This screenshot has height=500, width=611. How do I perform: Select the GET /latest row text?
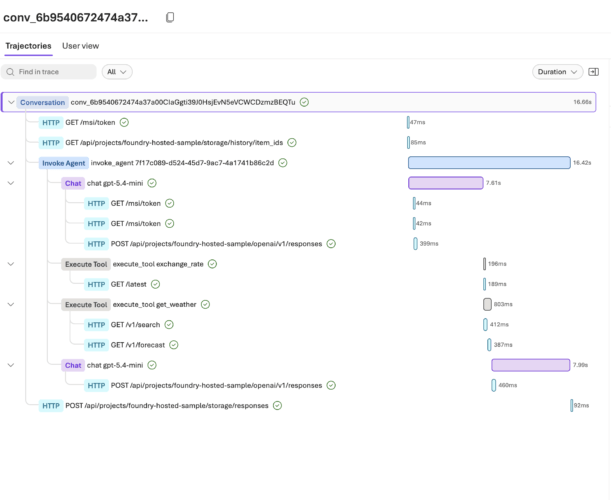pyautogui.click(x=129, y=284)
